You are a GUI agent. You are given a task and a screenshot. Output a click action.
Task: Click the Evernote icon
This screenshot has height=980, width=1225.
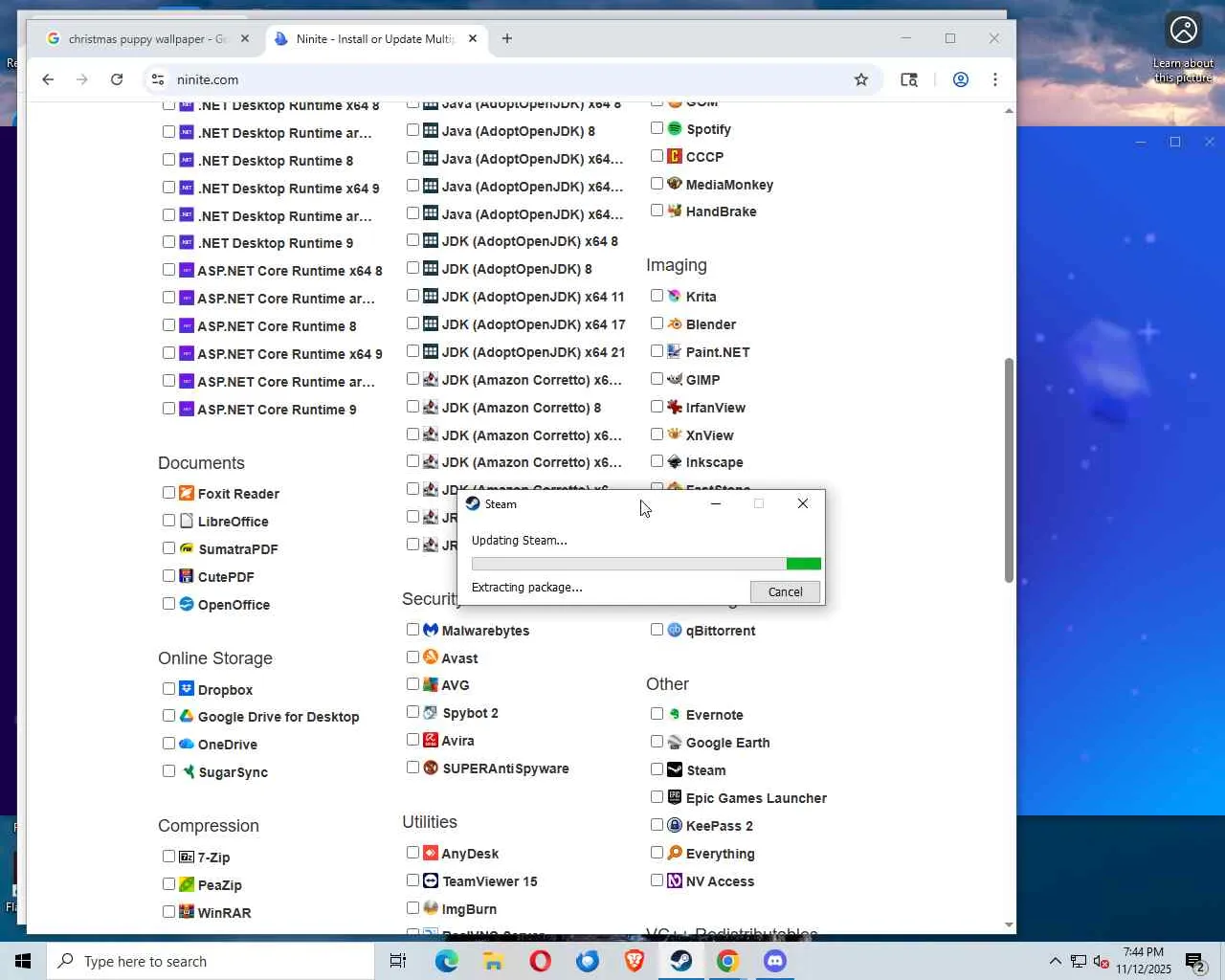pyautogui.click(x=675, y=714)
